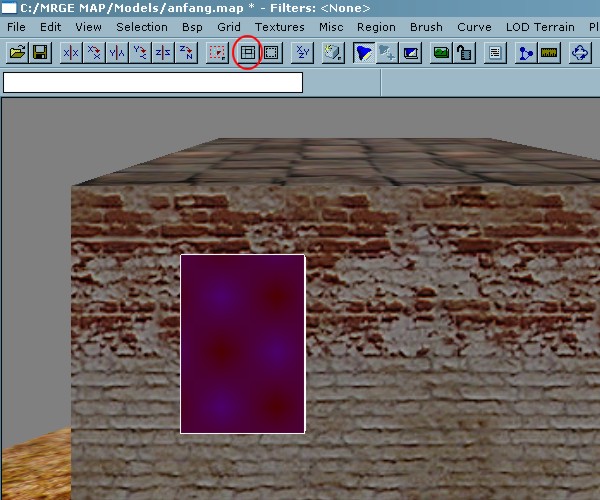Viewport: 600px width, 500px height.
Task: Open the Curve menu
Action: tap(474, 27)
